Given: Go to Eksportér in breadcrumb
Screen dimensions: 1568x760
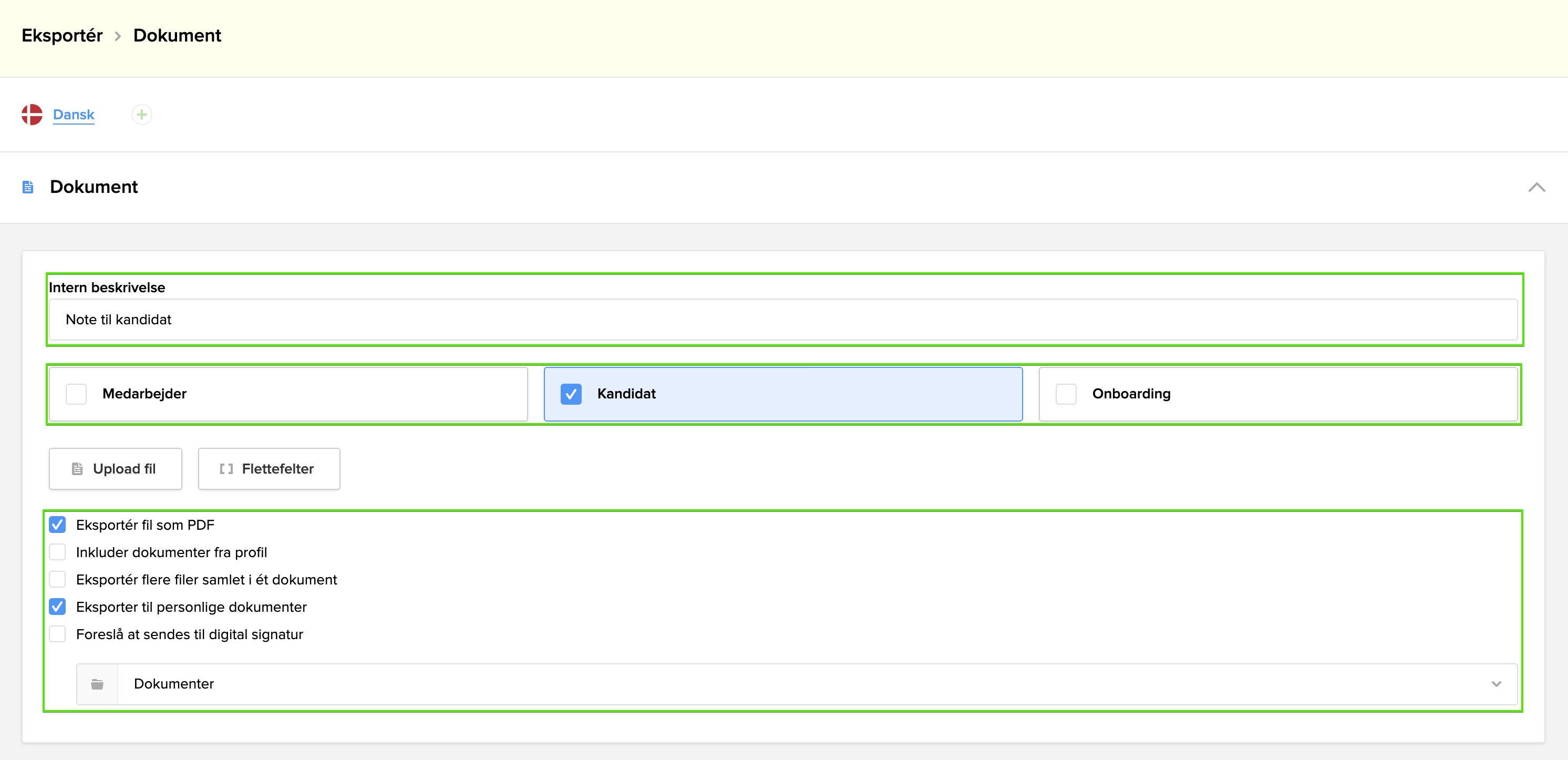Looking at the screenshot, I should (62, 35).
